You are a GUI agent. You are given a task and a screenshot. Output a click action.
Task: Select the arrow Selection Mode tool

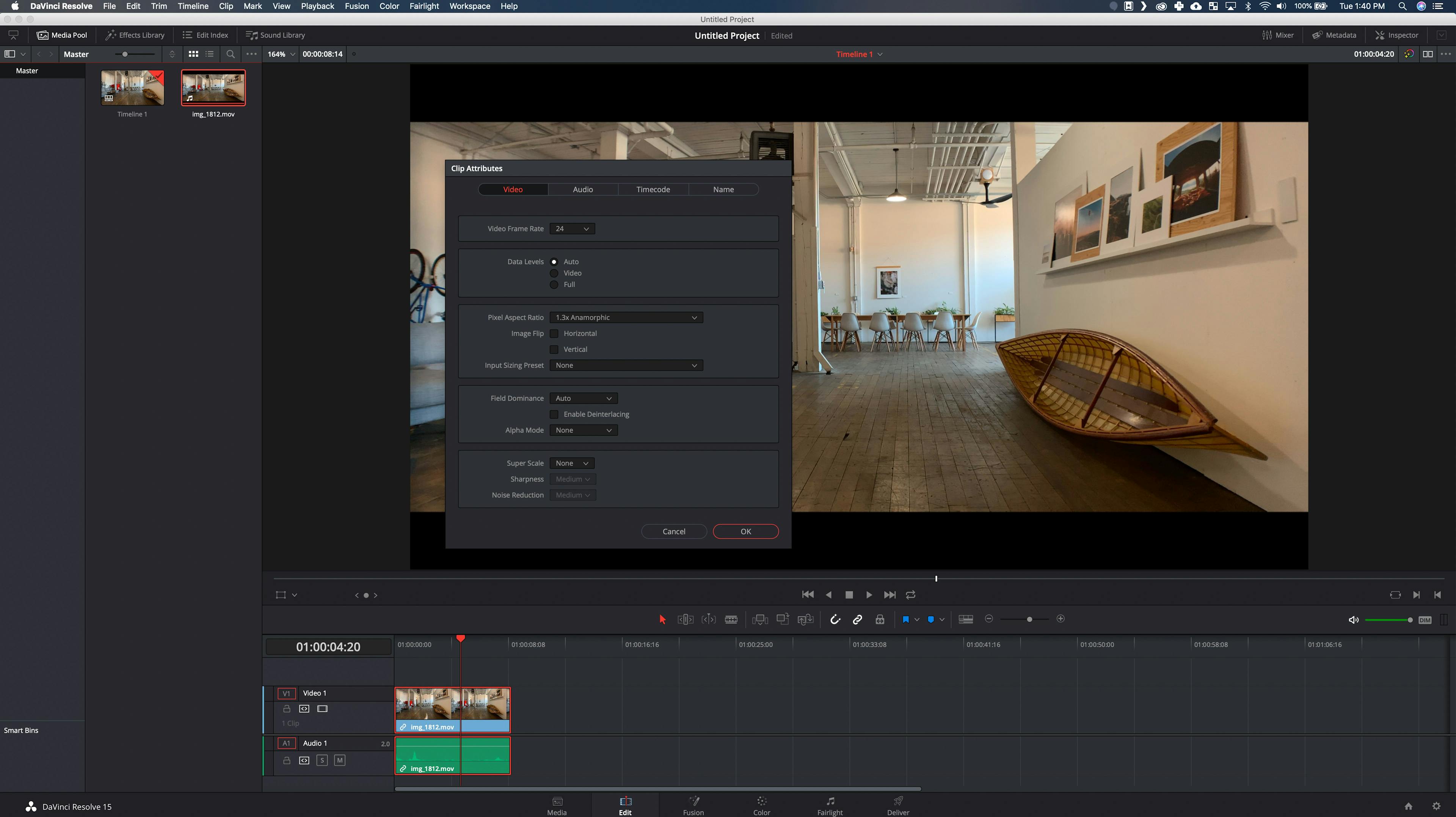click(662, 619)
